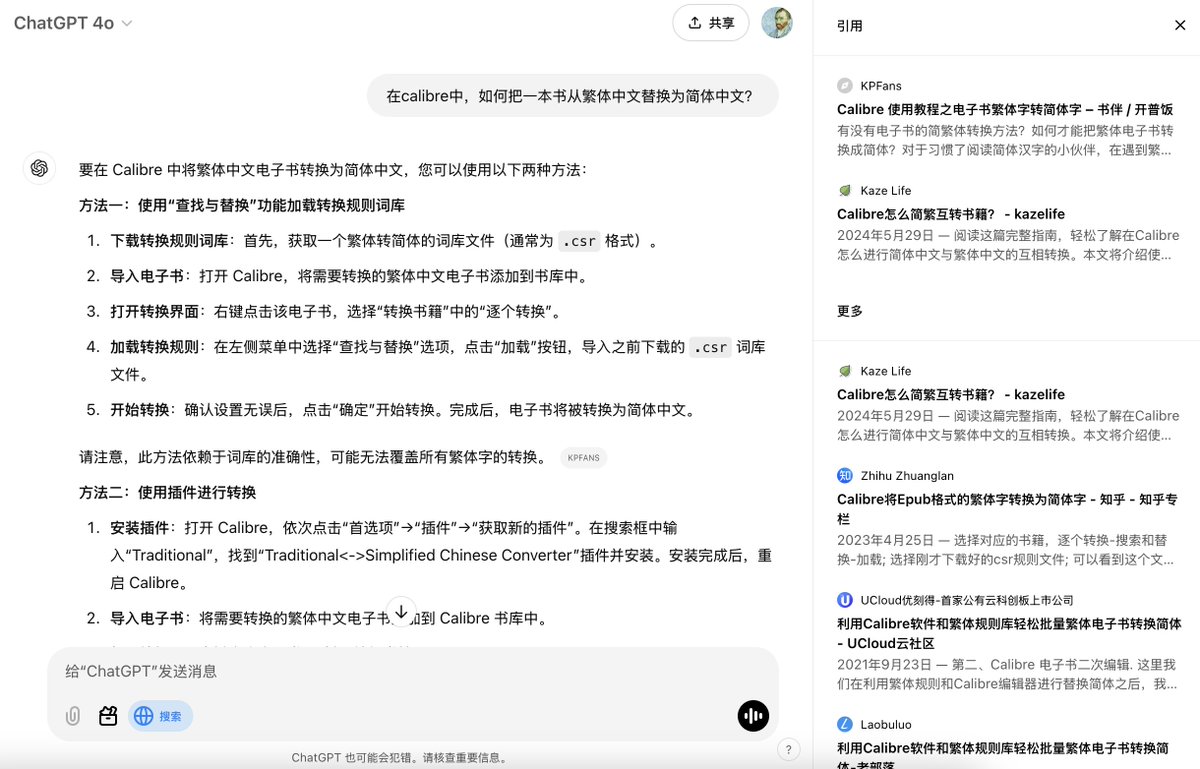The height and width of the screenshot is (769, 1200).
Task: Click the Kaze Life leaf favicon
Action: tap(845, 190)
